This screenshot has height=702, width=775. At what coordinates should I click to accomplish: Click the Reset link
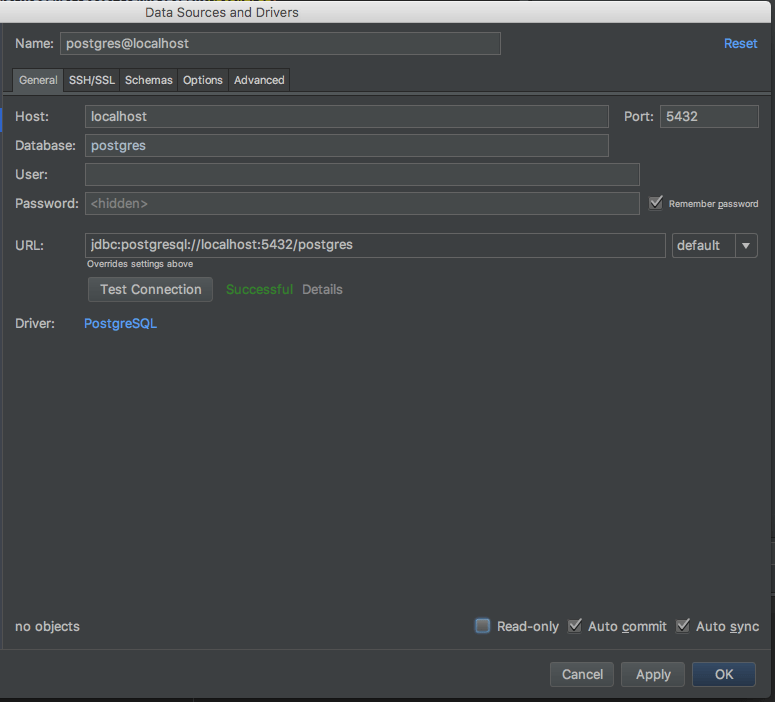[x=740, y=44]
